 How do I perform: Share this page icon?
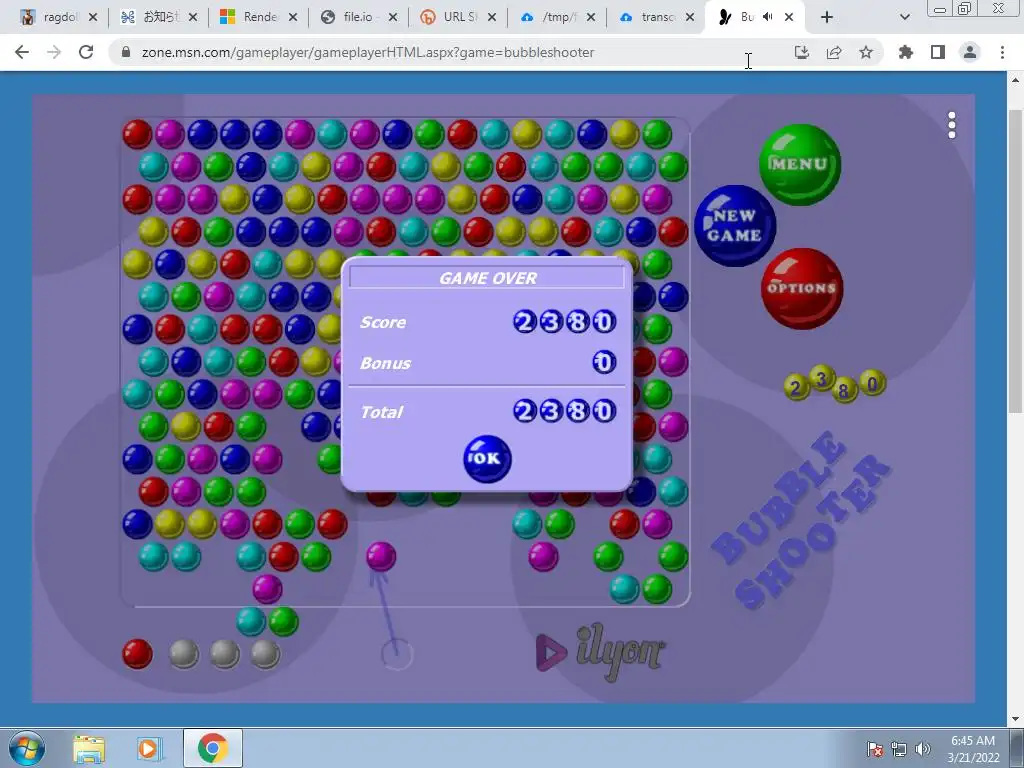click(x=834, y=52)
